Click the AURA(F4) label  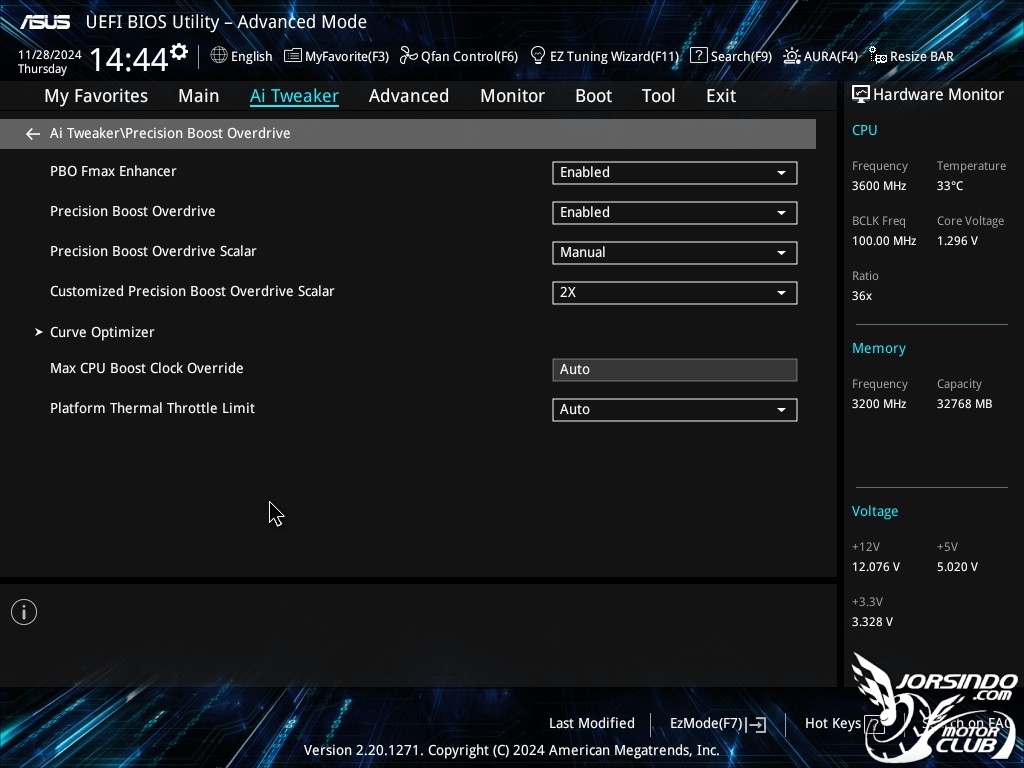click(831, 56)
